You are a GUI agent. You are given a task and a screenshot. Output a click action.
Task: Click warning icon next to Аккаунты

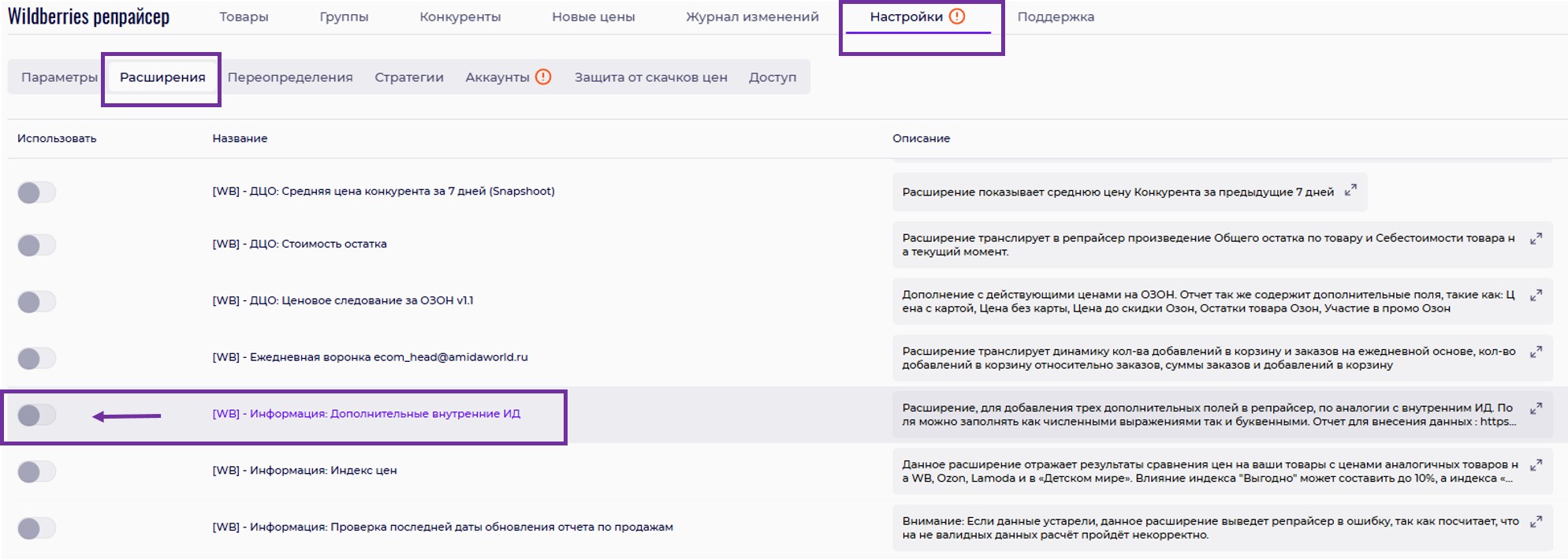pyautogui.click(x=543, y=77)
